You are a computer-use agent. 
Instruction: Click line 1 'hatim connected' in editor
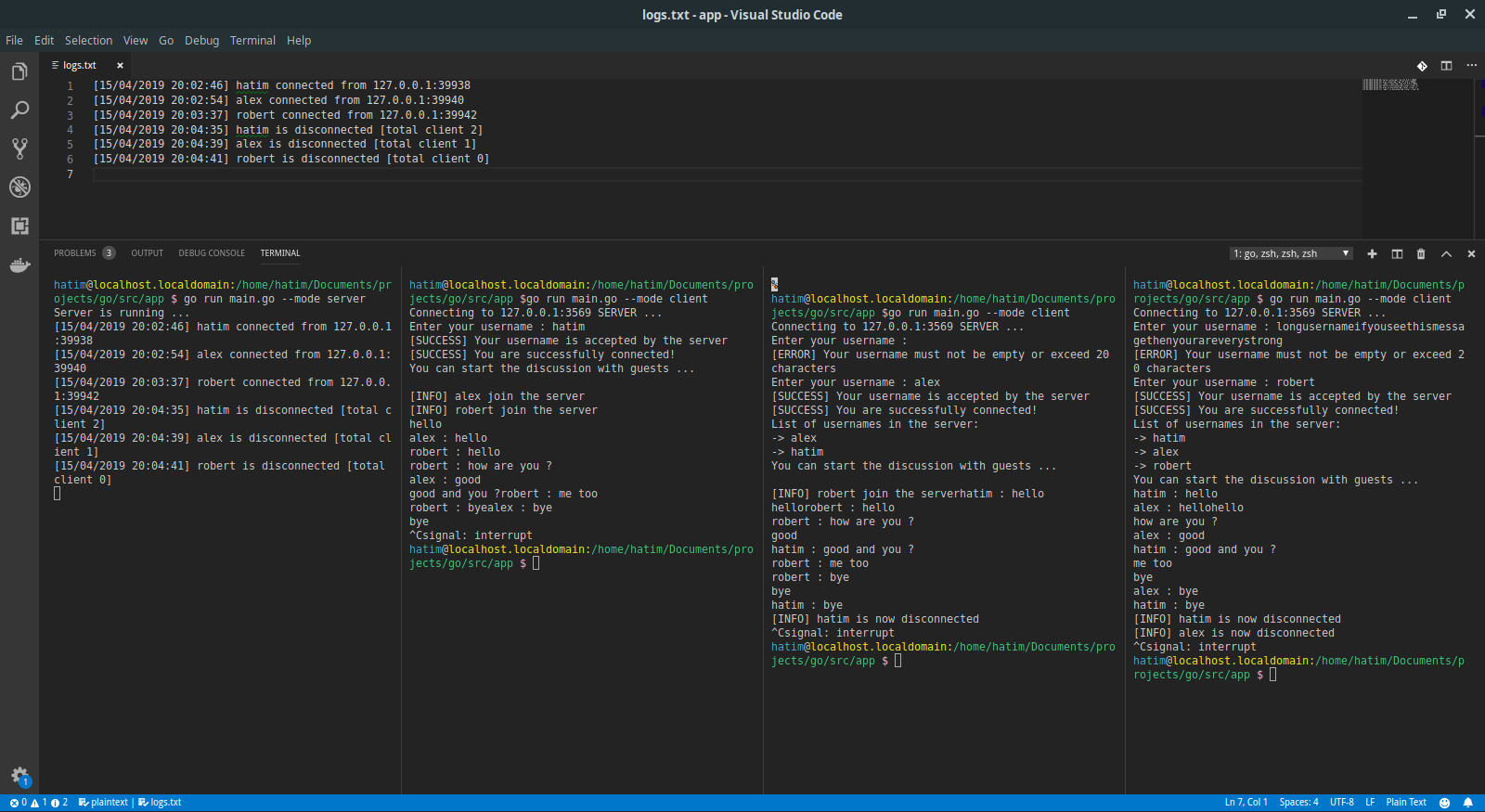[x=282, y=85]
